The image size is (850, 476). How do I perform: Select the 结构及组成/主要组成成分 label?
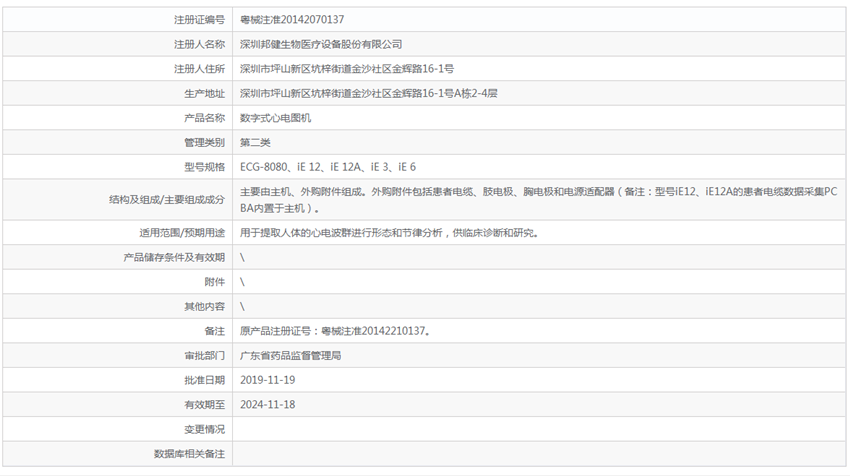pyautogui.click(x=167, y=200)
